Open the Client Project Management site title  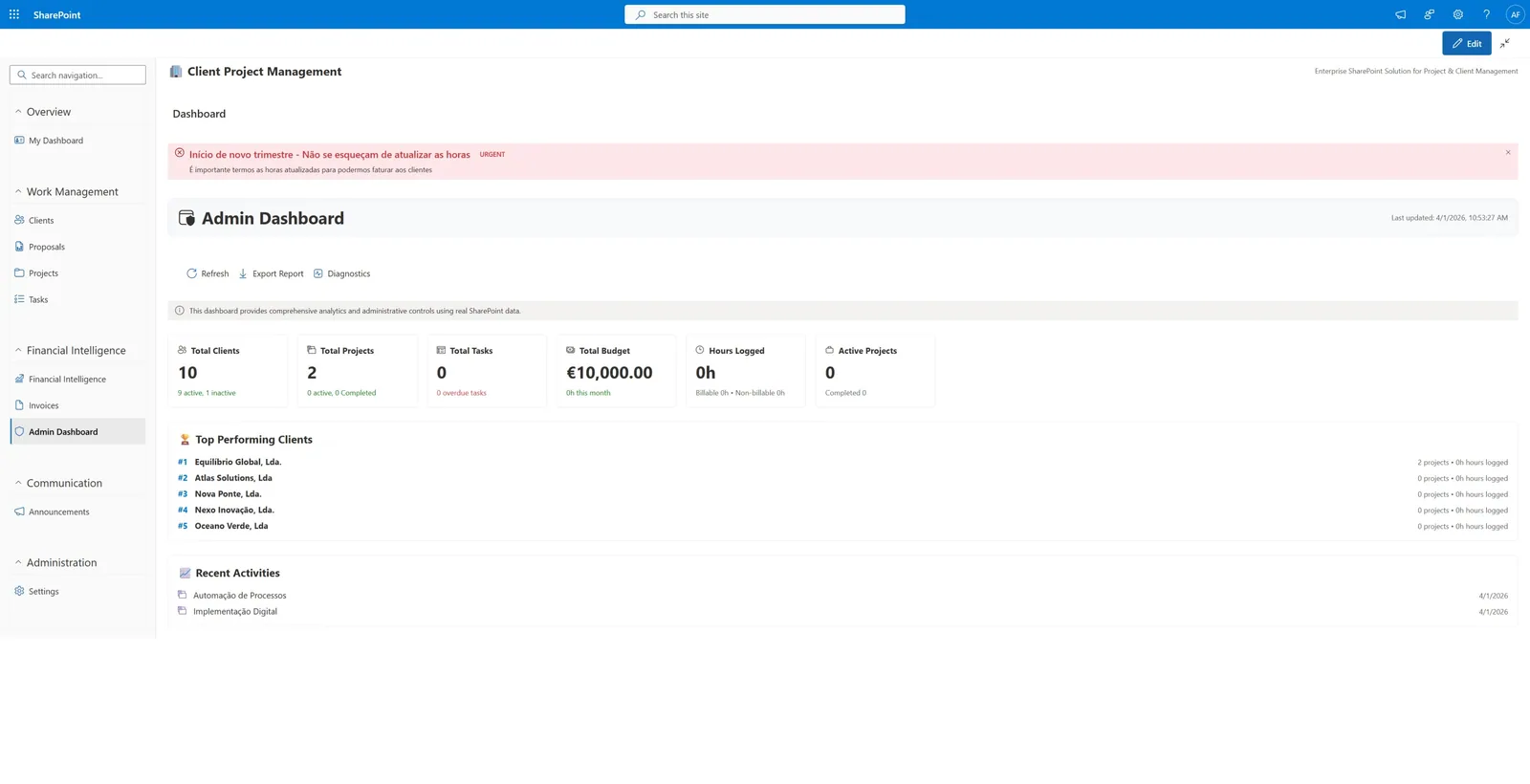[264, 72]
